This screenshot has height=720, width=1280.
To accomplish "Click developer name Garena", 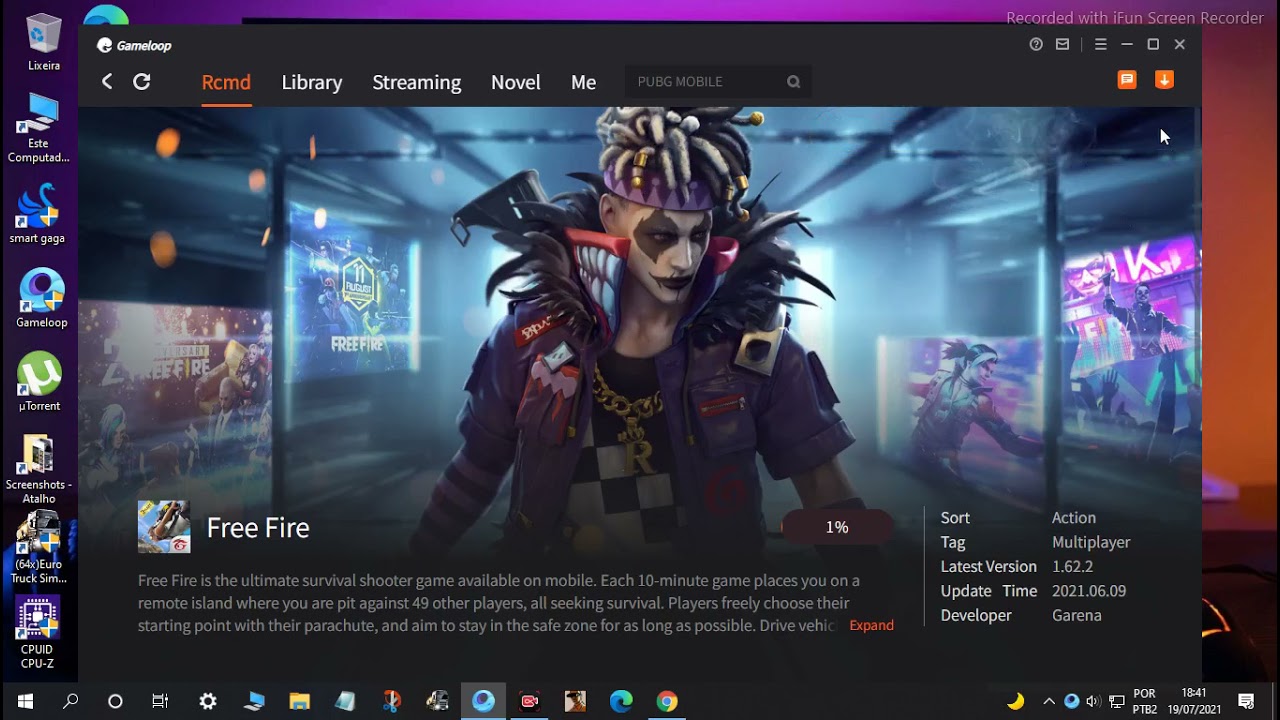I will [1077, 615].
